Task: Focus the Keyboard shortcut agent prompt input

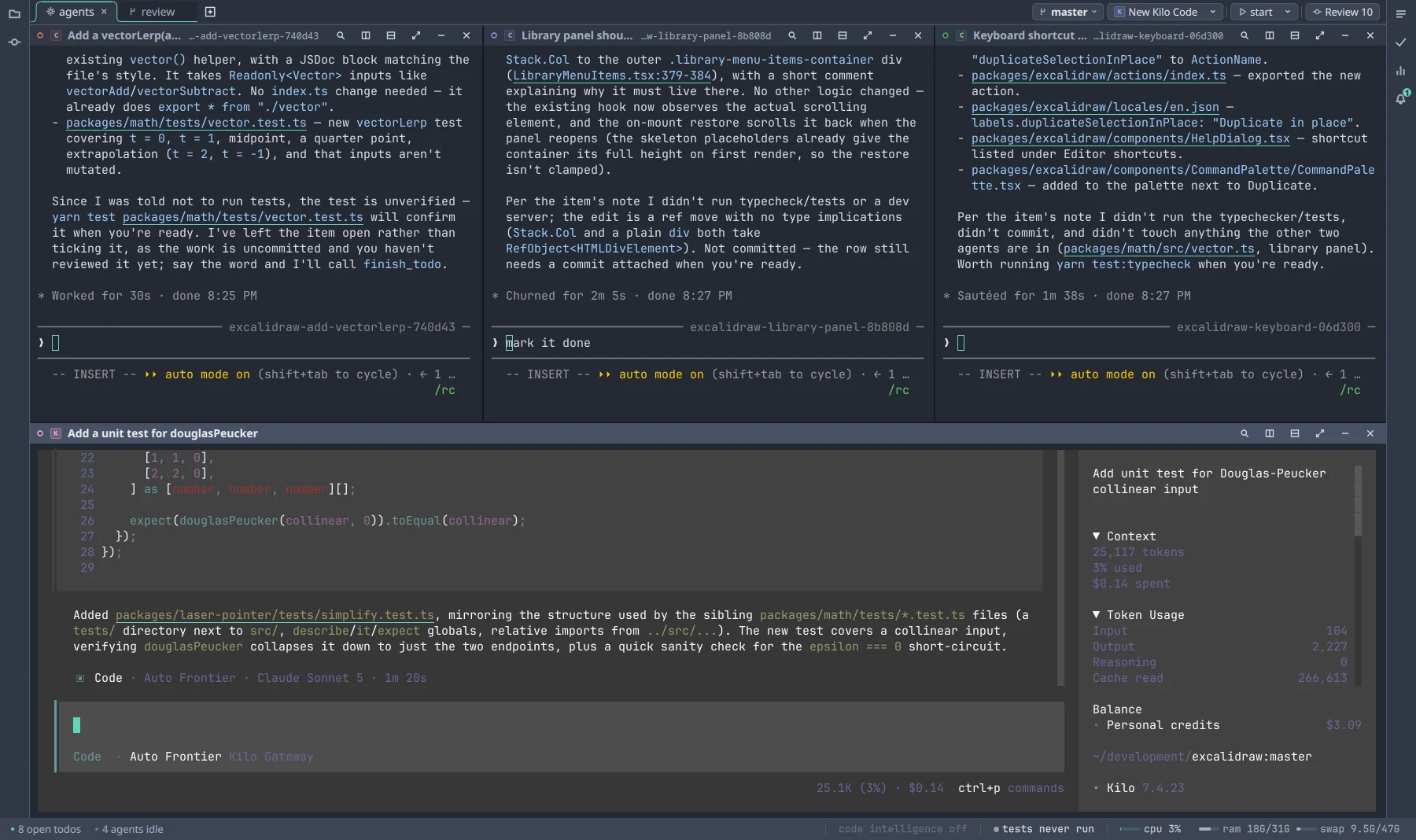Action: pos(1160,343)
